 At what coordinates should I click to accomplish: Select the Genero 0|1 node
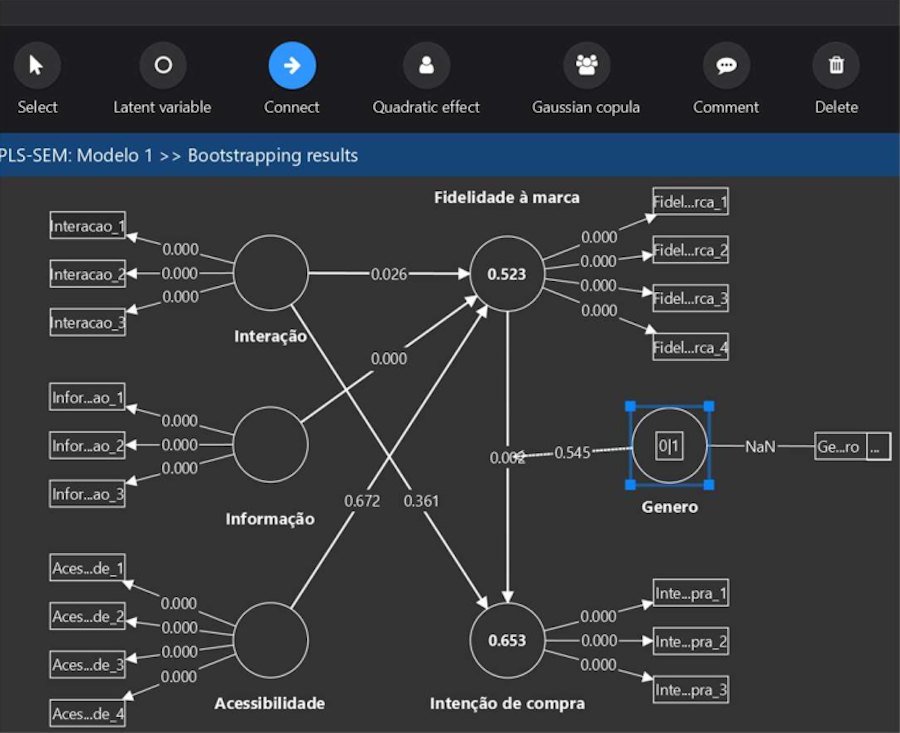[x=669, y=446]
